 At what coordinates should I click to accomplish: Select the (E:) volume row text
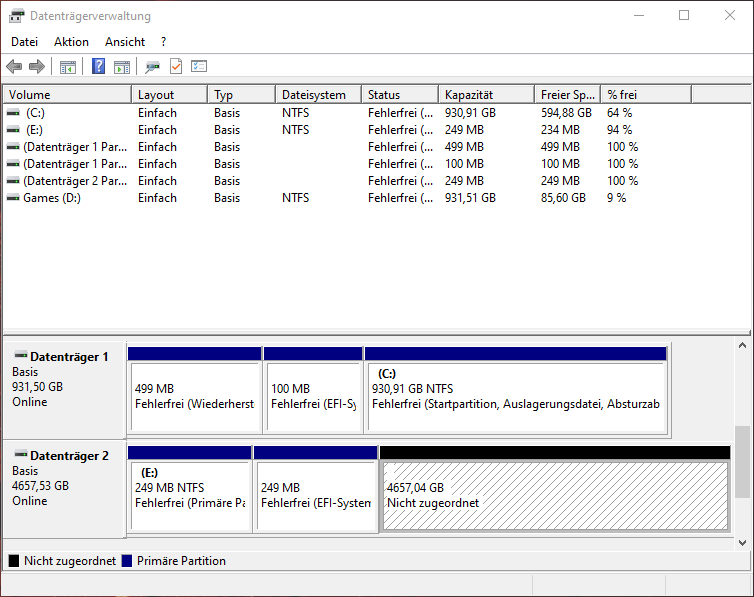tap(34, 130)
